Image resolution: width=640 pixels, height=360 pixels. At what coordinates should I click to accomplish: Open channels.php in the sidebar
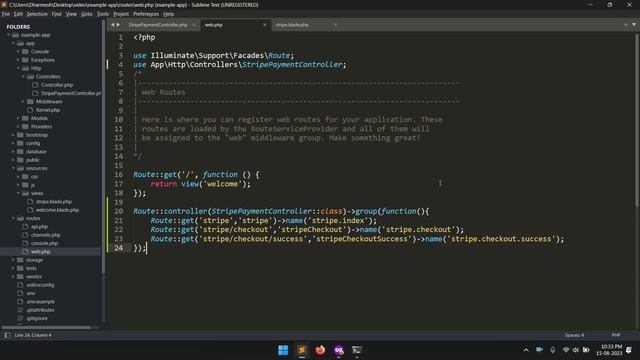(x=46, y=235)
